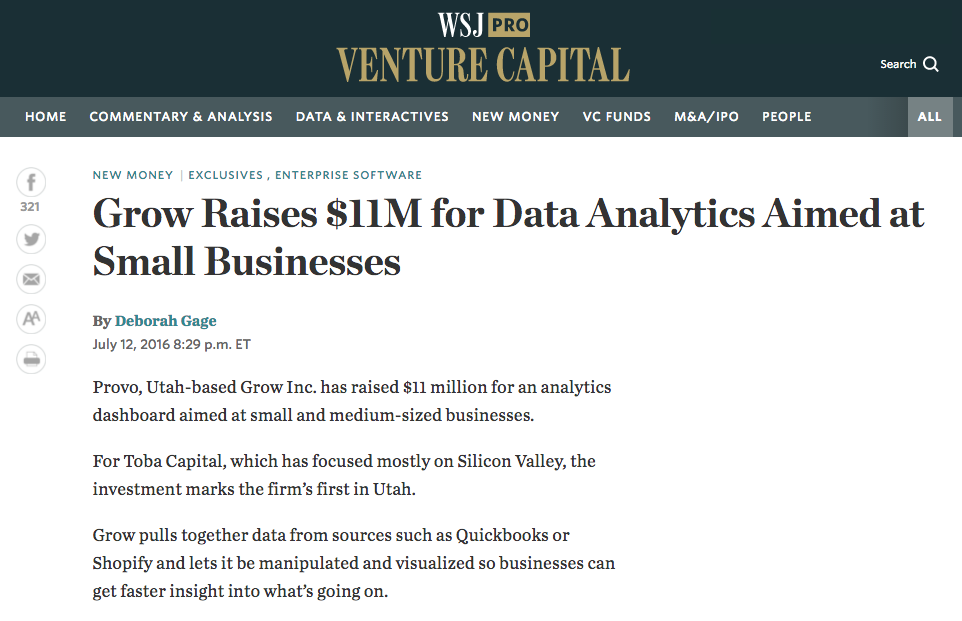Go to the People section
Screen dimensions: 962x621
click(x=787, y=117)
